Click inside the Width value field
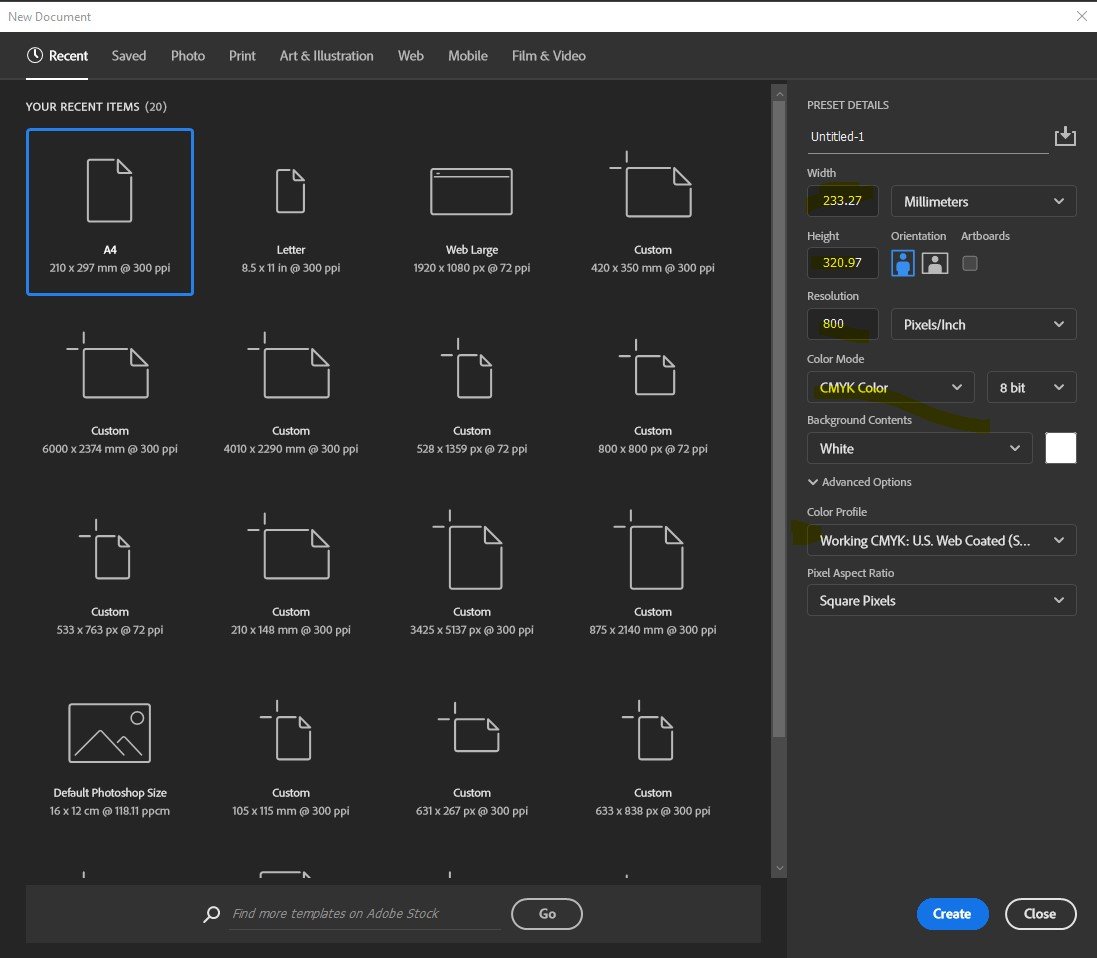The width and height of the screenshot is (1097, 958). pyautogui.click(x=842, y=200)
